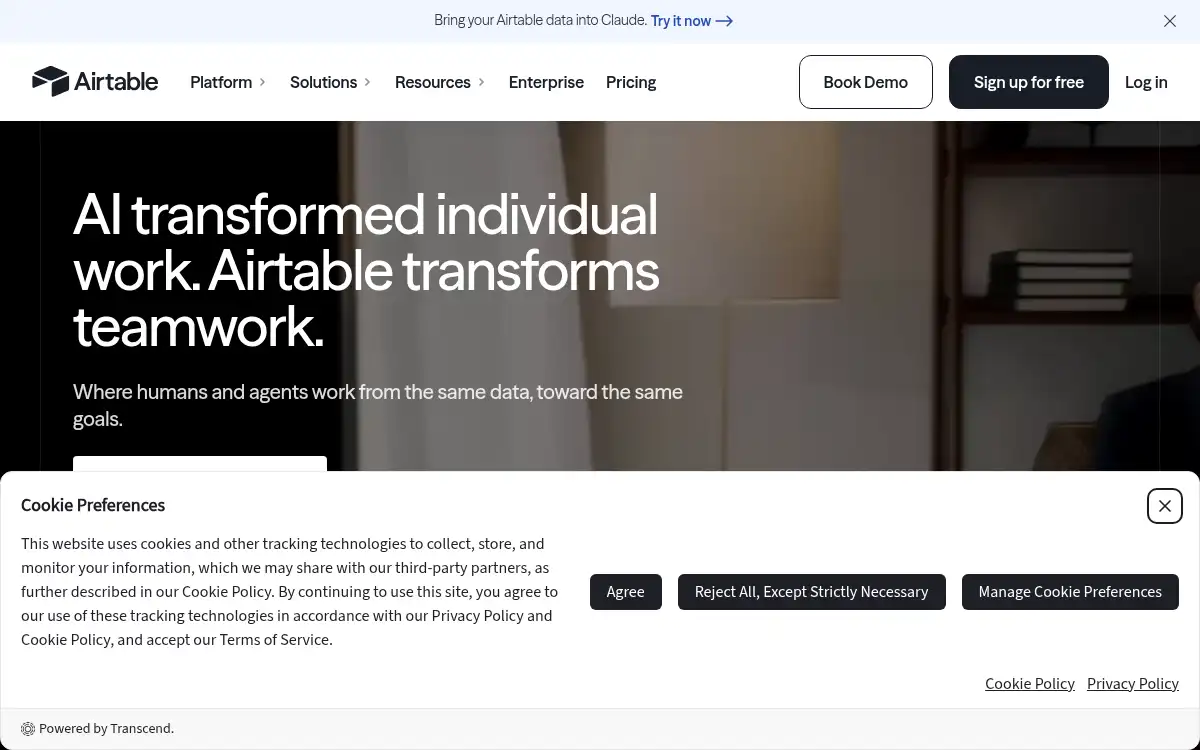
Task: Click Sign up for free
Action: 1029,82
